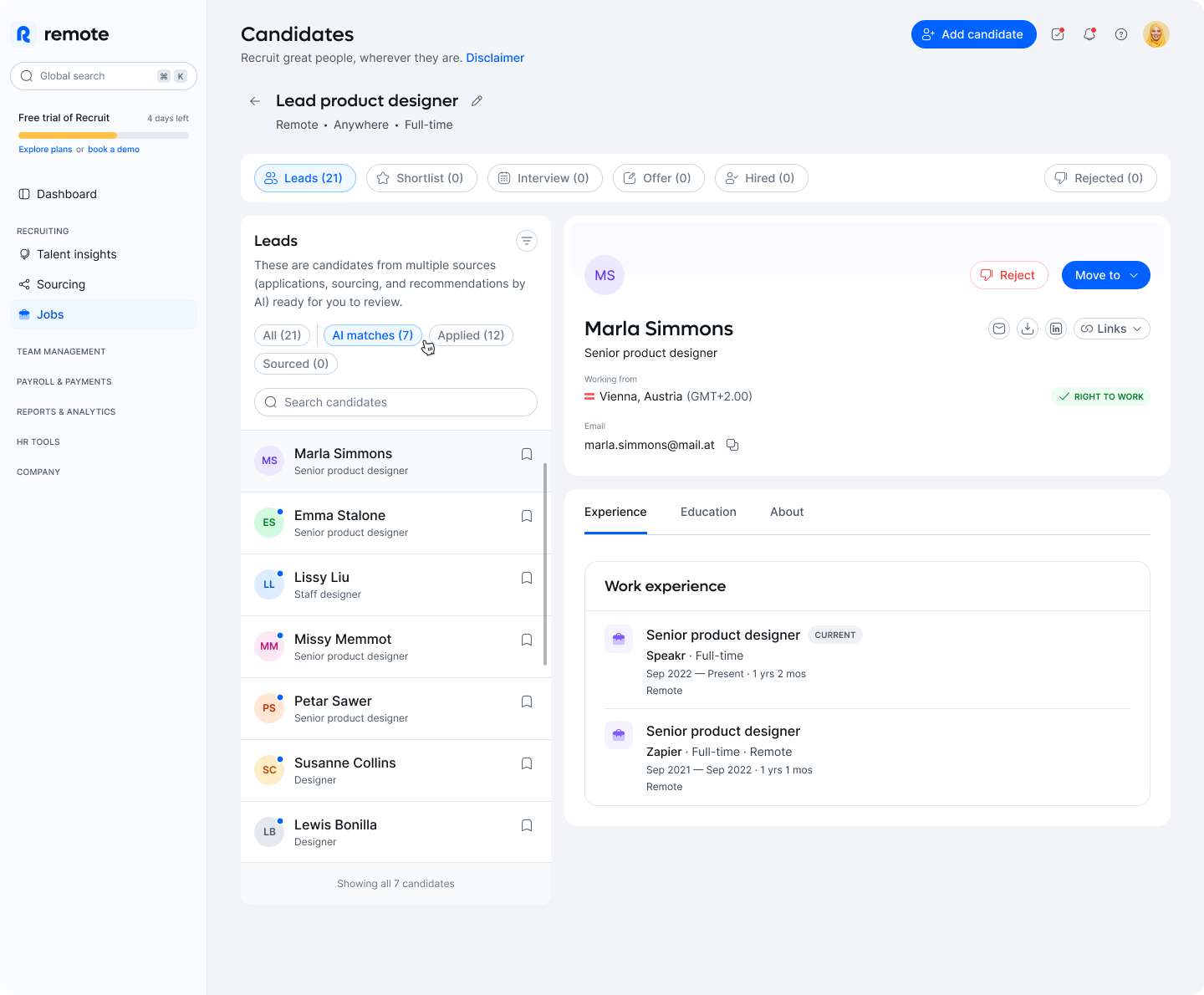Expand Team Management sidebar section
The height and width of the screenshot is (995, 1204).
(61, 351)
